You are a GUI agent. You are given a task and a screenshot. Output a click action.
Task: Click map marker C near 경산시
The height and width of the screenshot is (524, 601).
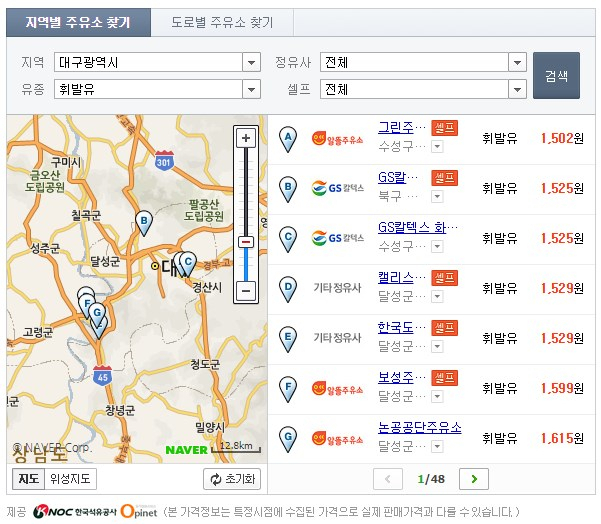point(188,264)
